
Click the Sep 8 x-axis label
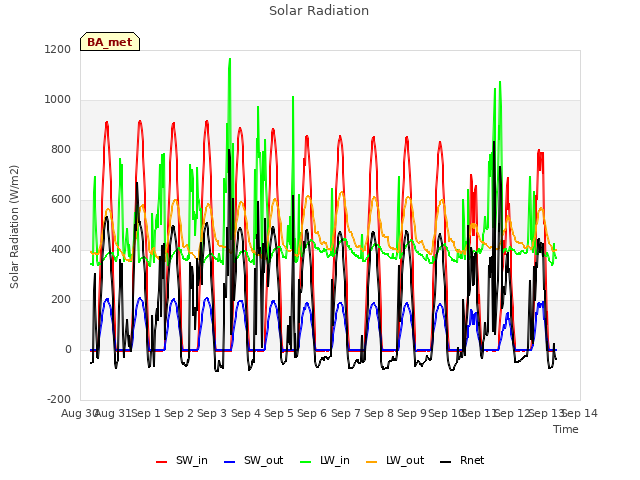pyautogui.click(x=379, y=413)
